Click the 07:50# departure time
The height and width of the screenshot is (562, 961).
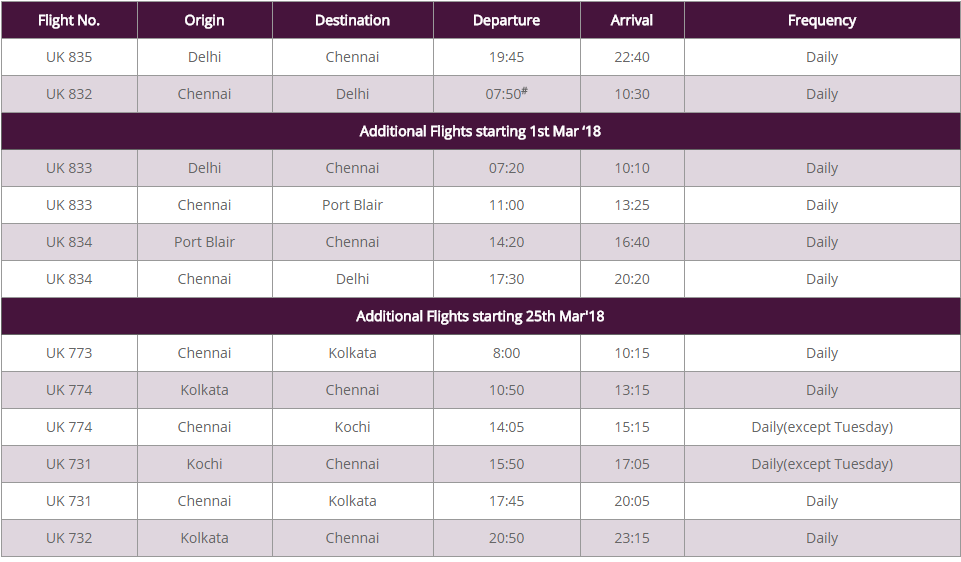[x=506, y=94]
